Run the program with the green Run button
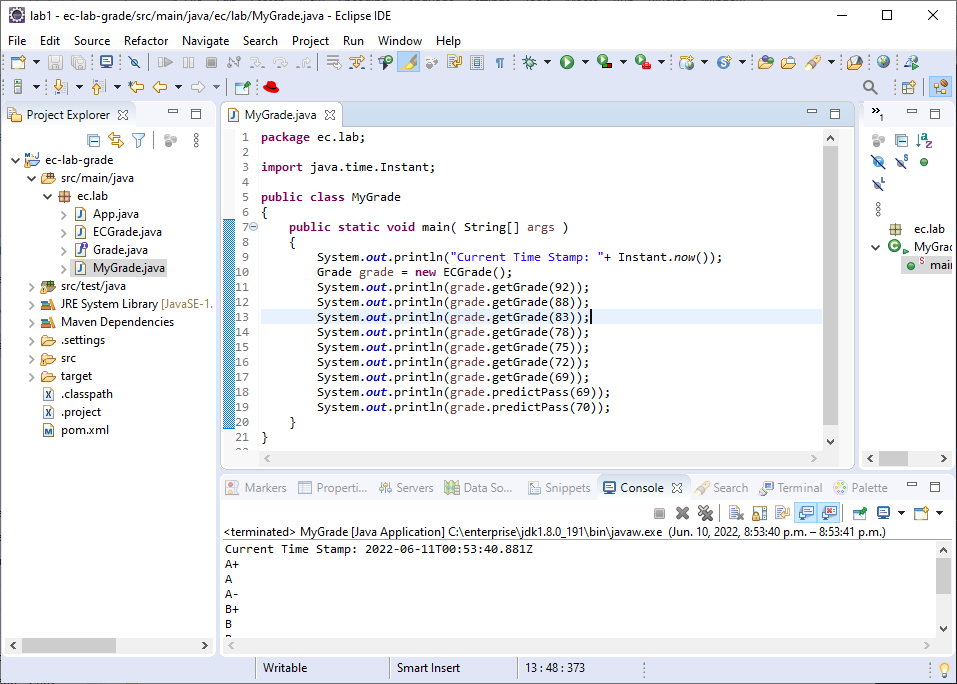 coord(567,62)
